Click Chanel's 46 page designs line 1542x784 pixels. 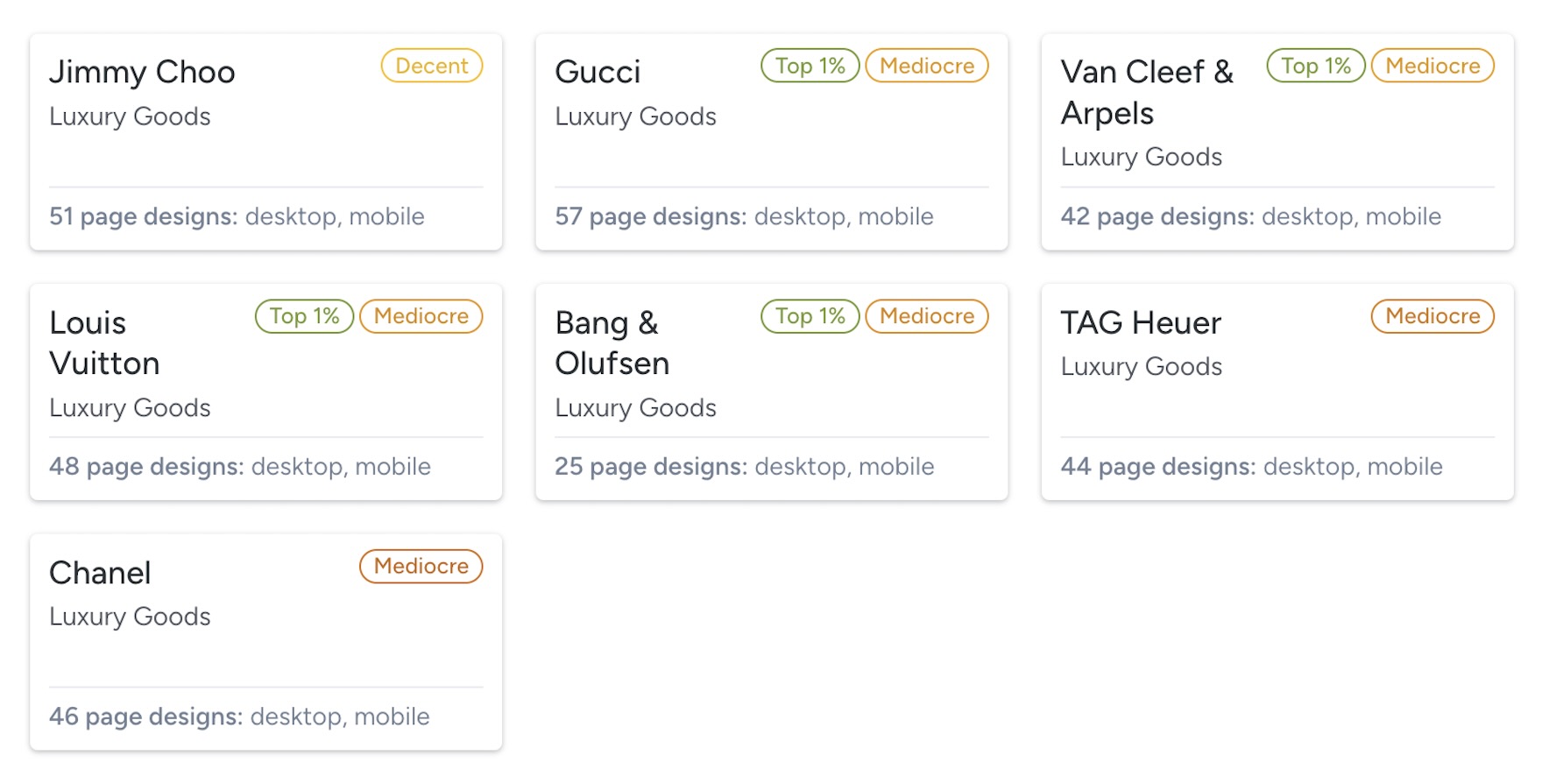point(239,717)
